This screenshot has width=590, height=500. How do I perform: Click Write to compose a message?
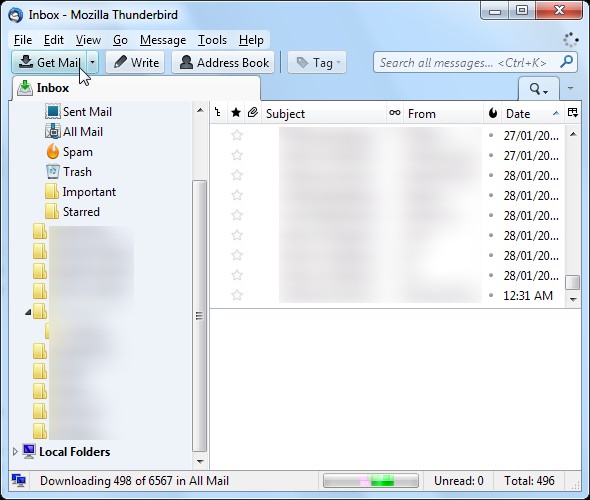point(136,62)
